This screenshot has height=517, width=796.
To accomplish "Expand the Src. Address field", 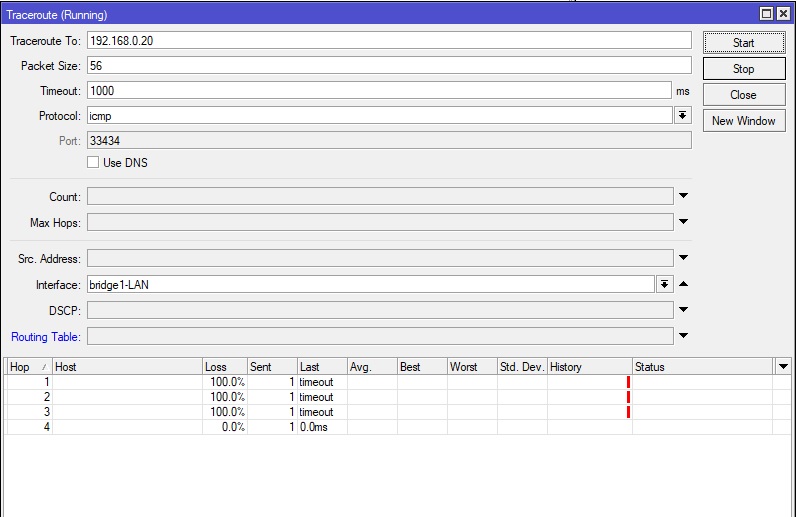I will click(683, 257).
